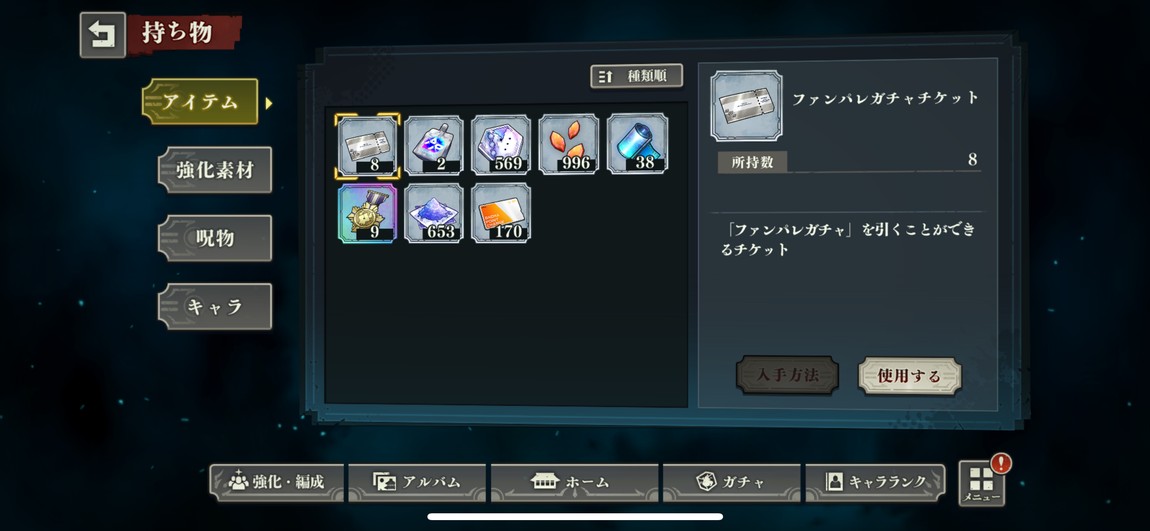Pick the blue scroll item showing 38
Viewport: 1150px width, 531px height.
pos(637,144)
